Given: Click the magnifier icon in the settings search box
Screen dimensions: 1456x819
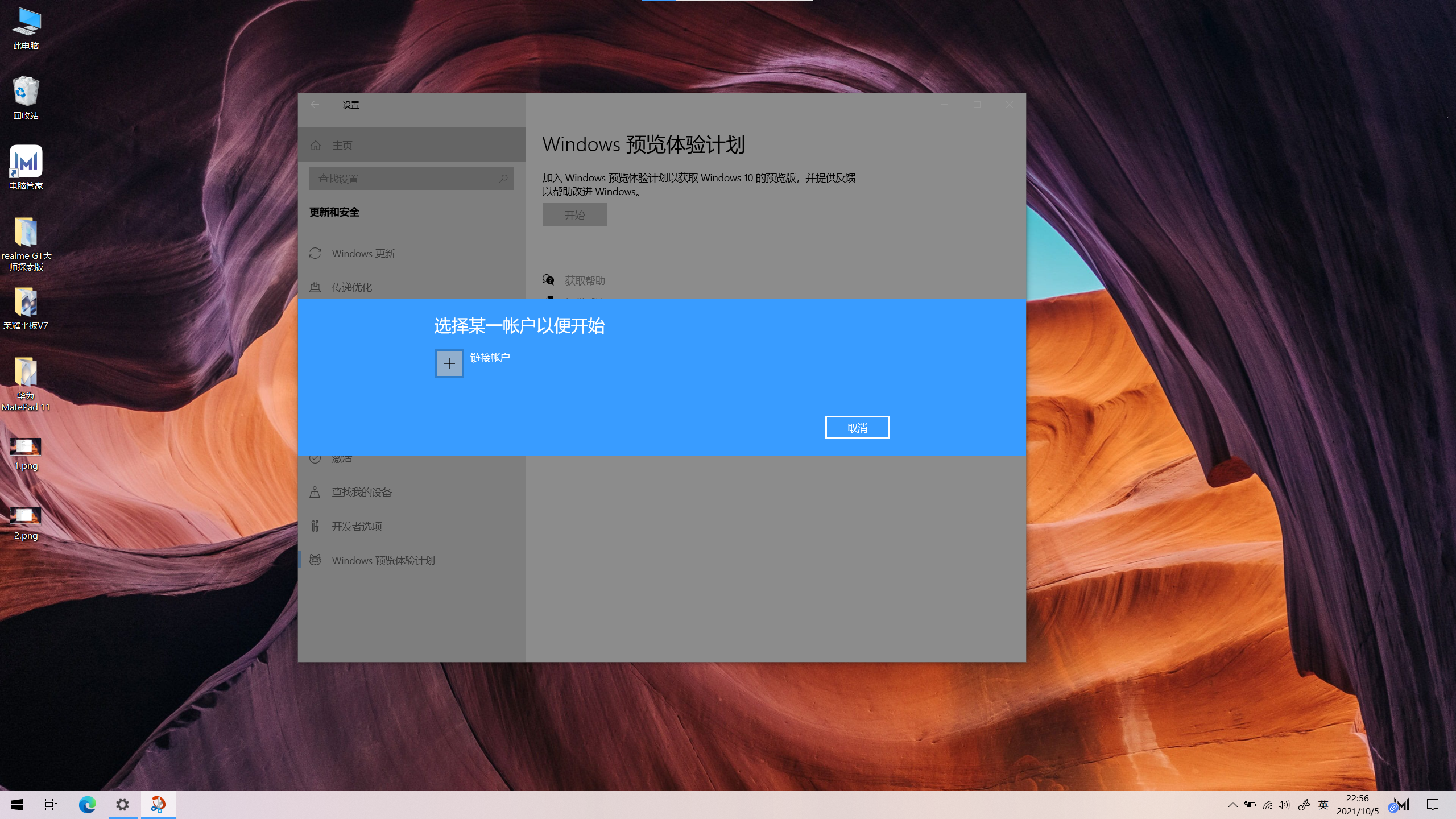Looking at the screenshot, I should (503, 179).
